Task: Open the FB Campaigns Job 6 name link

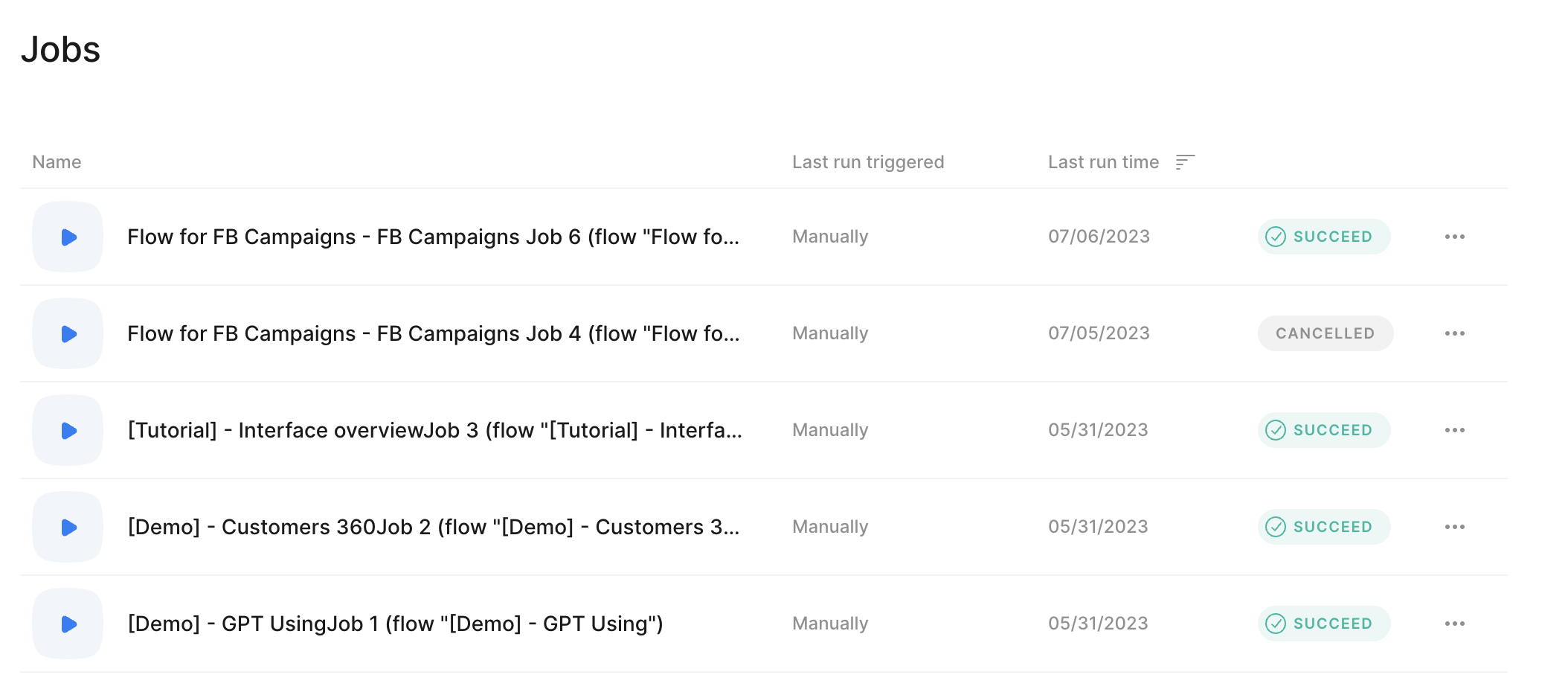Action: 433,237
